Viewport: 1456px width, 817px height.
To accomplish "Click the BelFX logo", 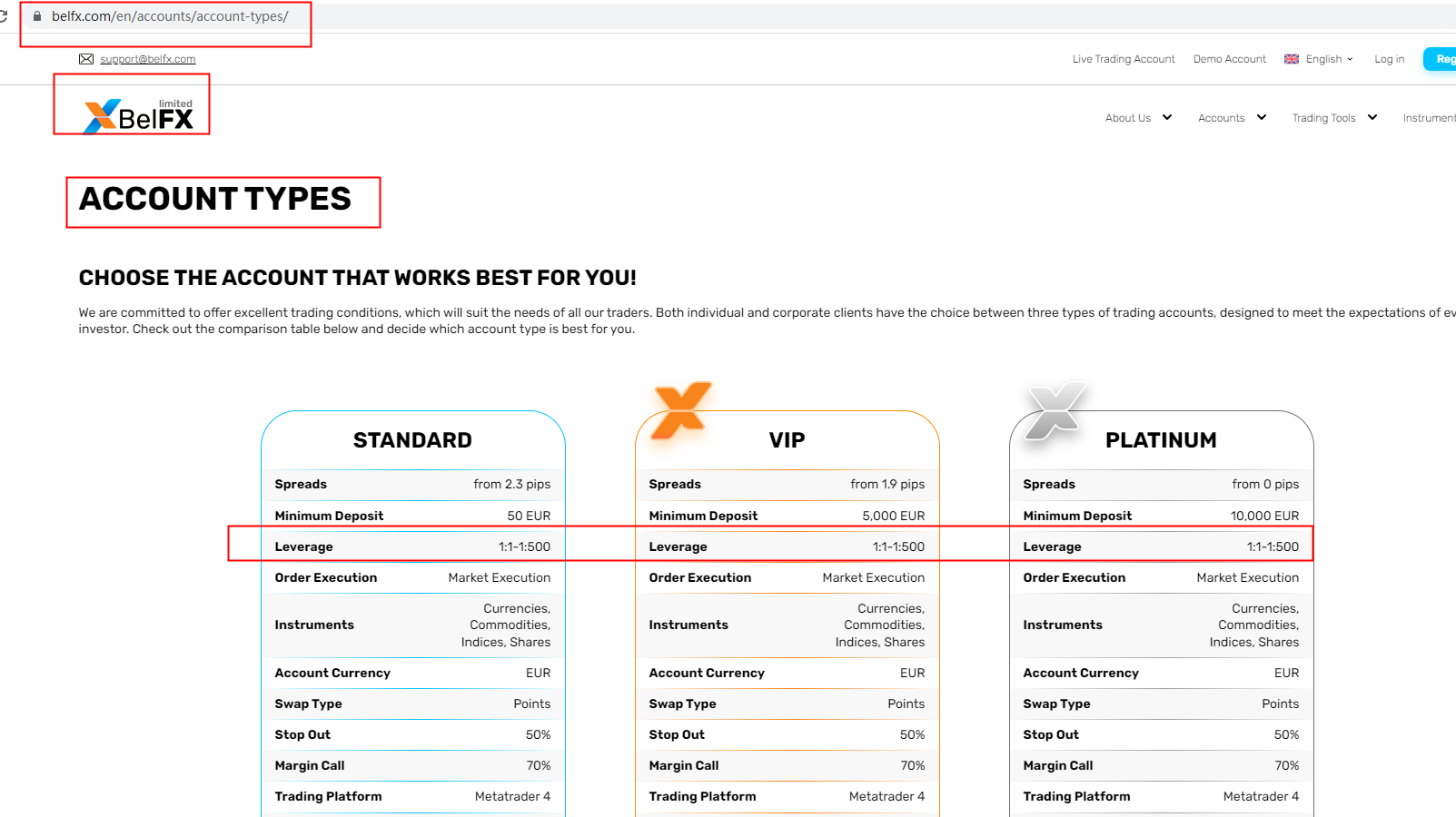I will pos(138,115).
